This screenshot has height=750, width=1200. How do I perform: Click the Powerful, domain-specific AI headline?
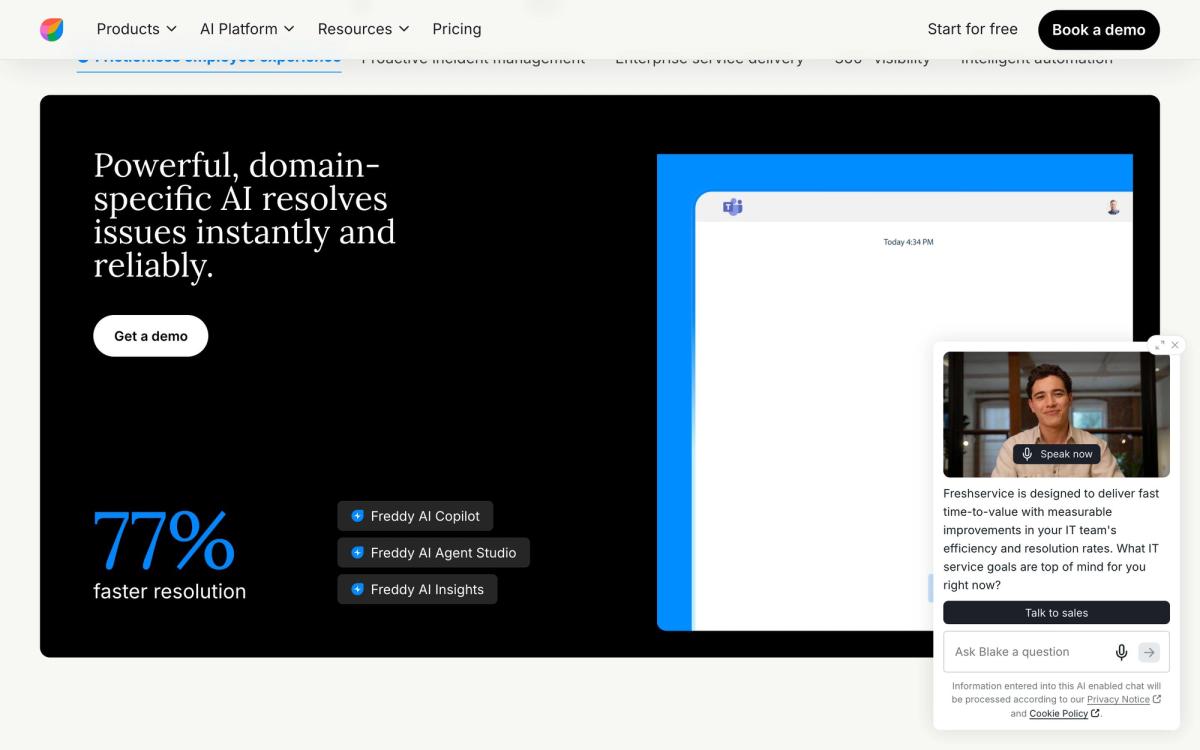point(245,215)
